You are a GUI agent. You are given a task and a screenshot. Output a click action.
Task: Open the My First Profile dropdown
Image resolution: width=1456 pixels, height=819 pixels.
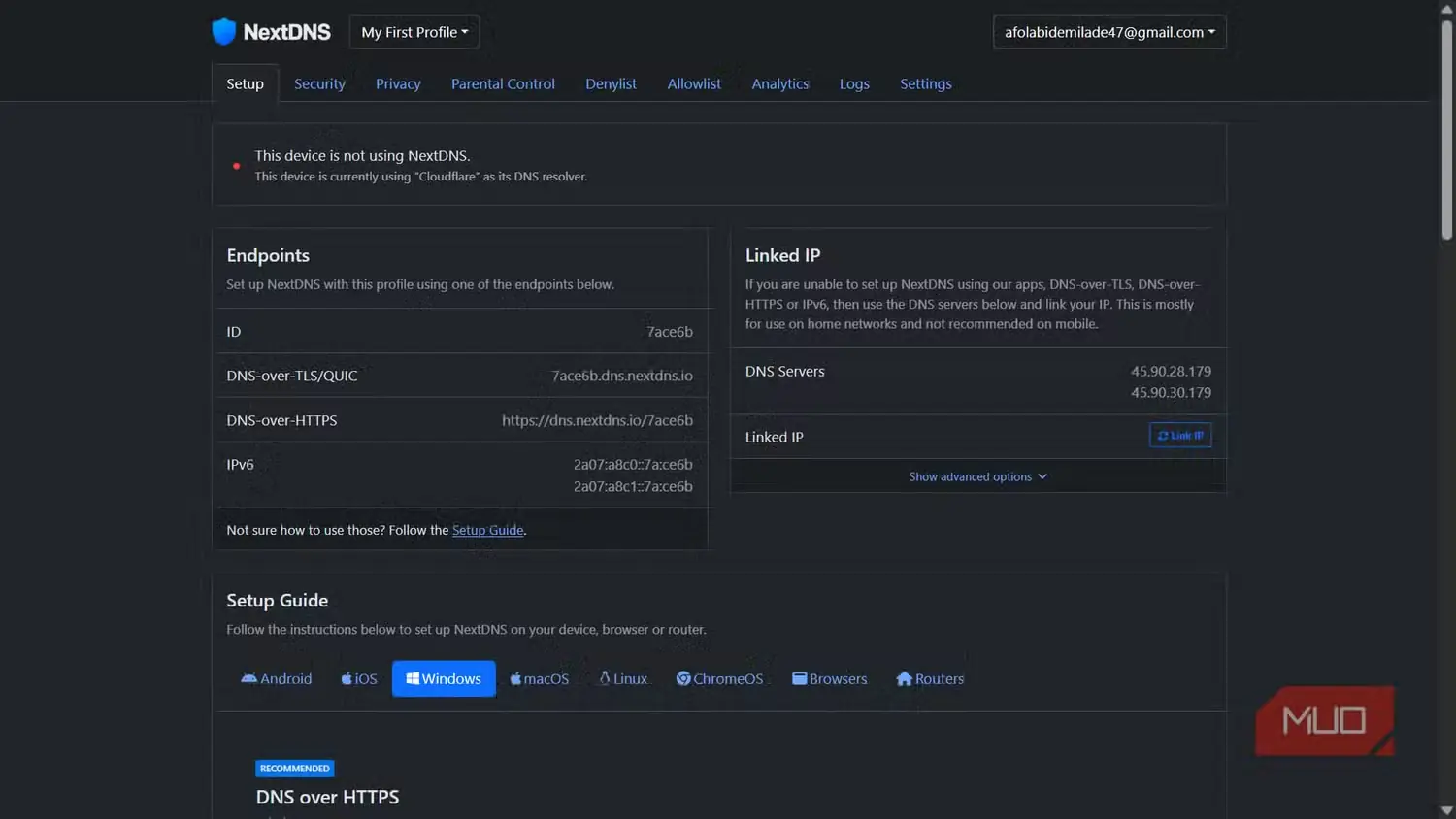(x=414, y=32)
